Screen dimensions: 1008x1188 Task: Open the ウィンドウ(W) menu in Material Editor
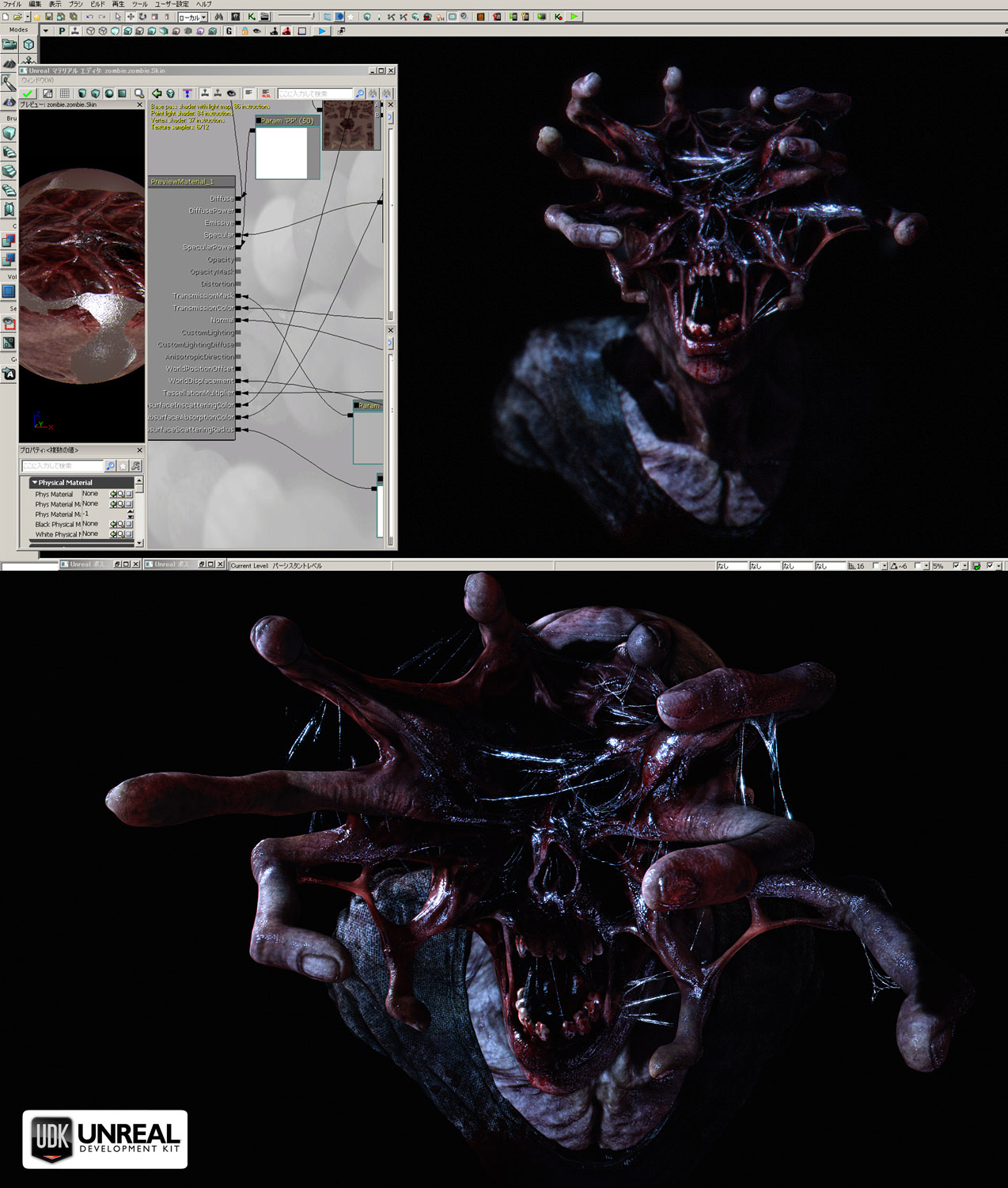coord(37,80)
